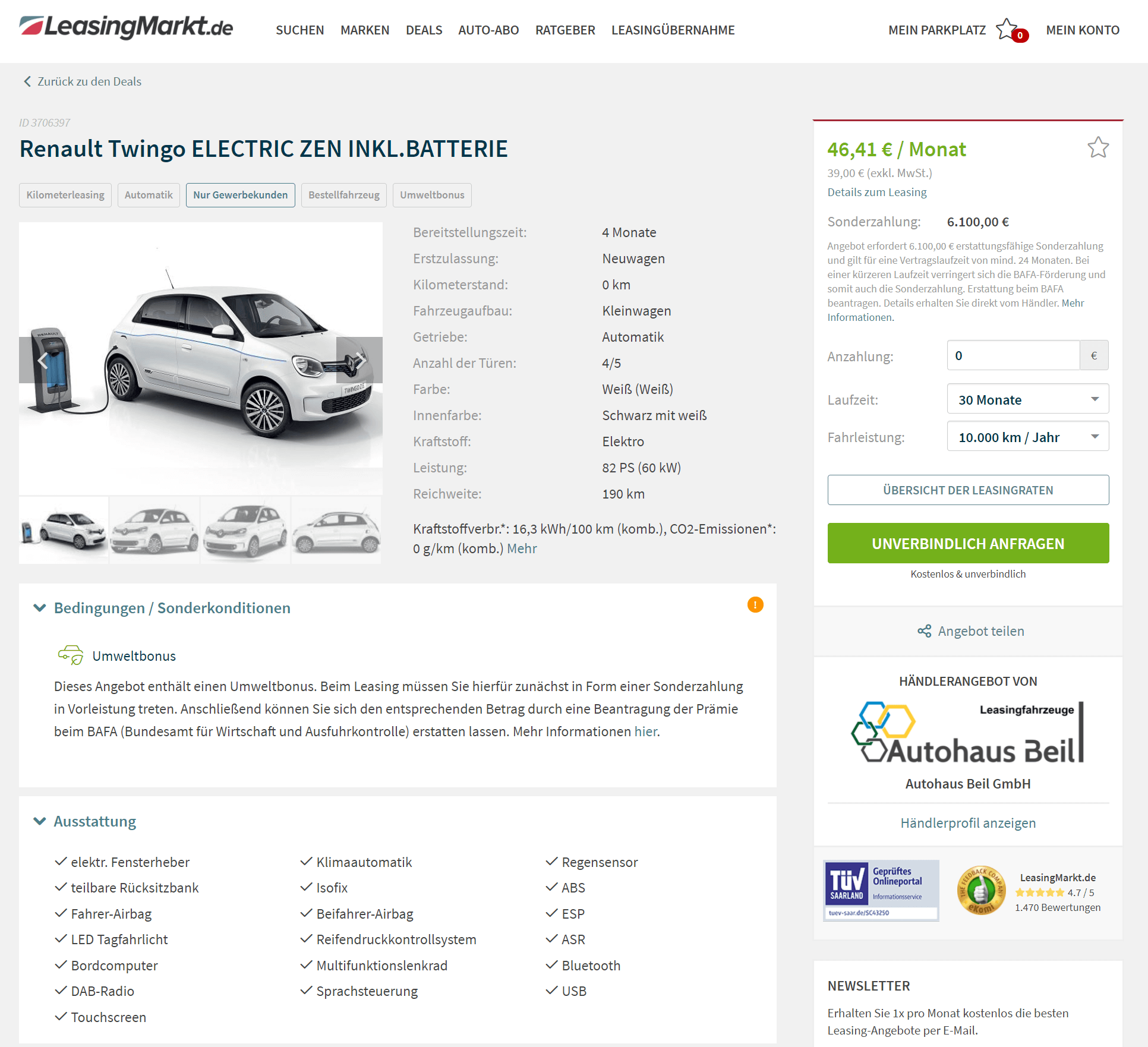Go back via Zurück zu den Deals
The width and height of the screenshot is (1148, 1047).
click(89, 81)
